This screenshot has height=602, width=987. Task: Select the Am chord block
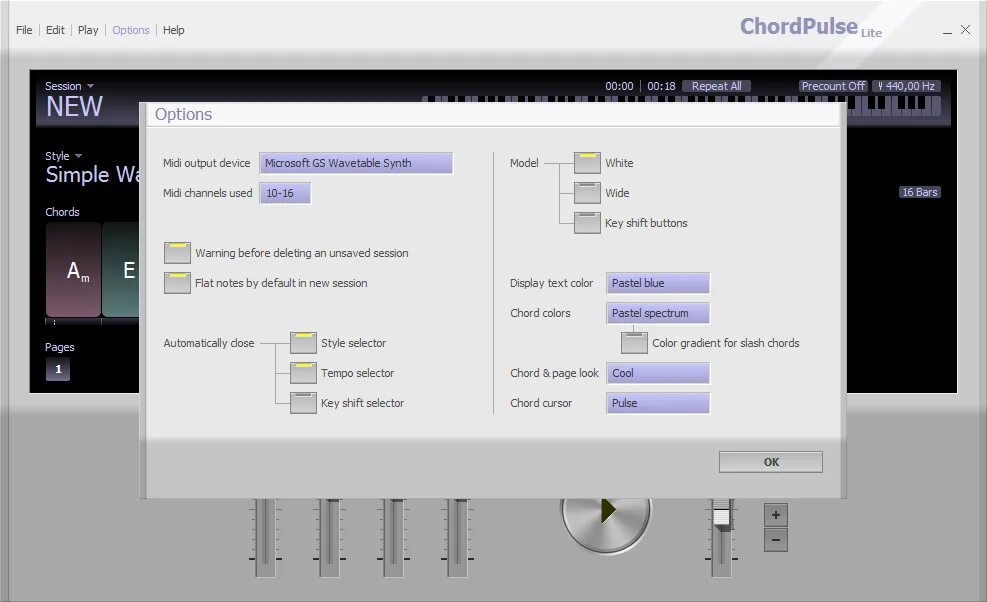[73, 270]
